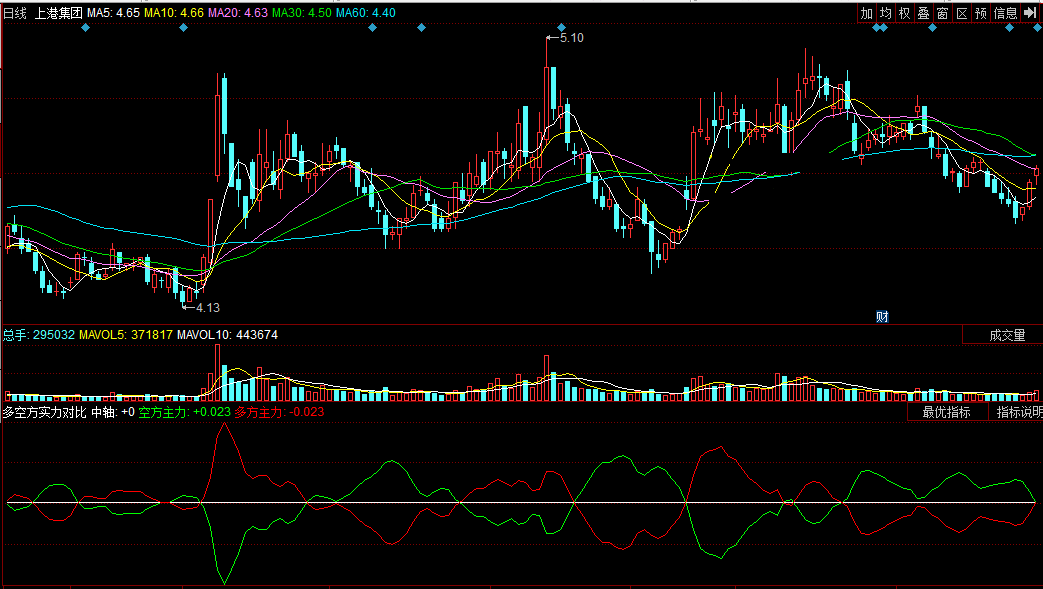Image resolution: width=1043 pixels, height=589 pixels.
Task: Open the 信息 info panel
Action: [1005, 13]
